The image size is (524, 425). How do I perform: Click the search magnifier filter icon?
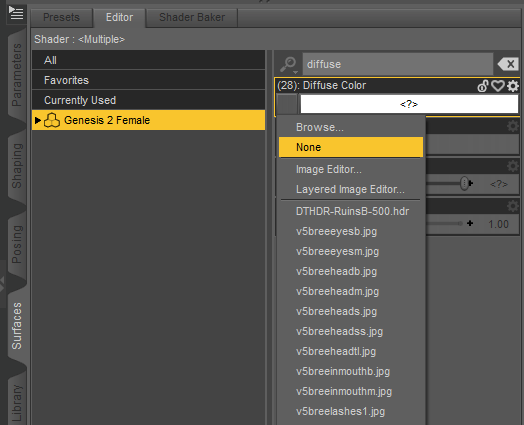coord(289,64)
